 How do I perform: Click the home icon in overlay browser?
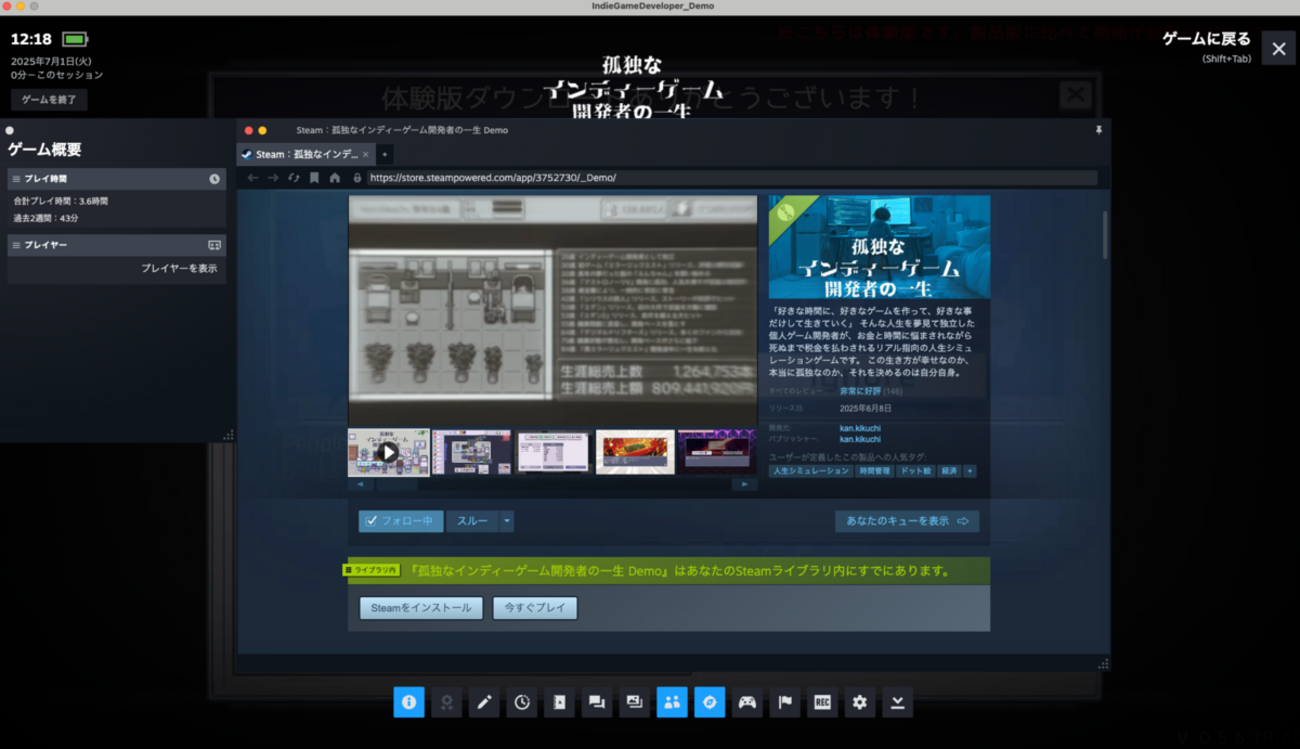(x=335, y=178)
